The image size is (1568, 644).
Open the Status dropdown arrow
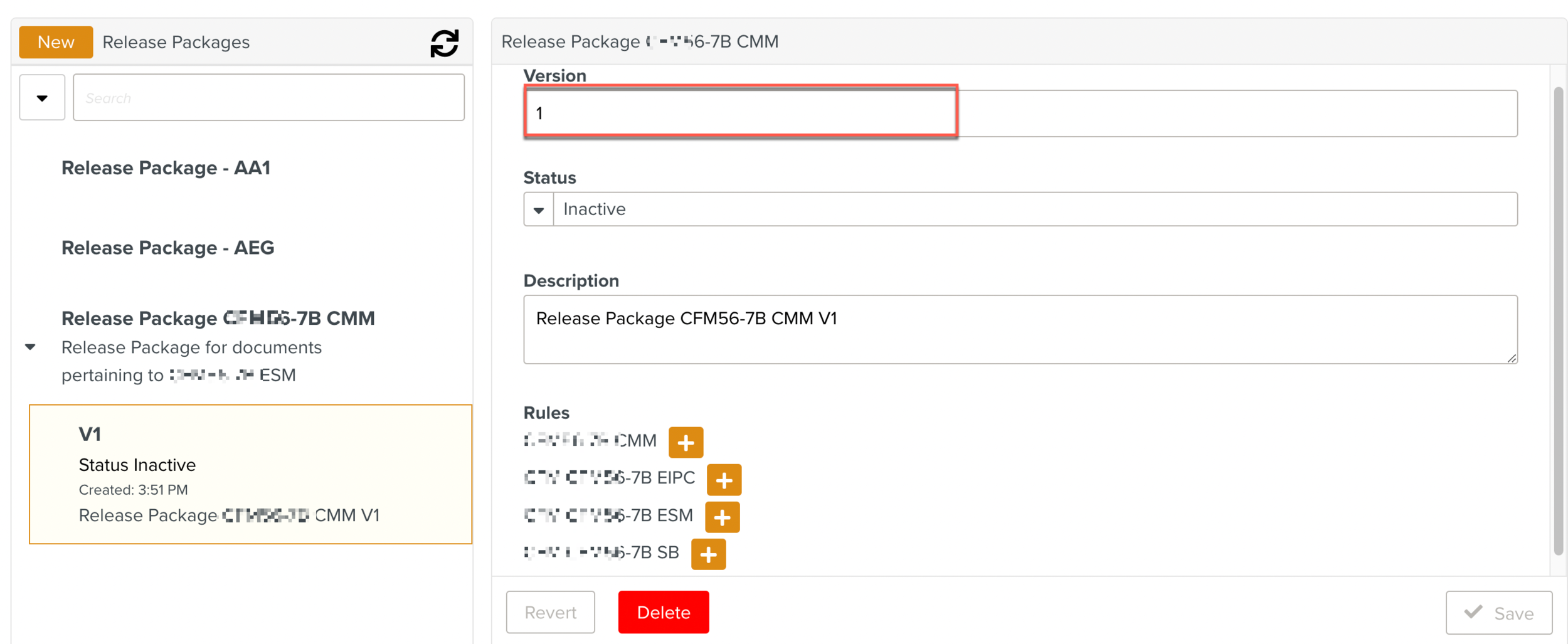[539, 209]
